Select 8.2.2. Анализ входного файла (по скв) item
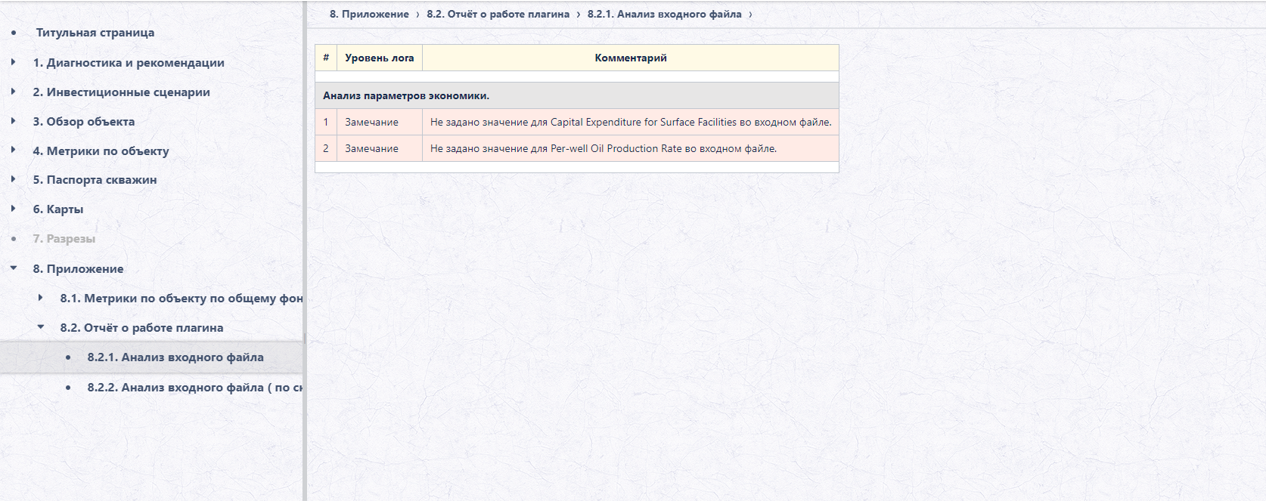Viewport: 1266px width, 501px height. pyautogui.click(x=195, y=387)
